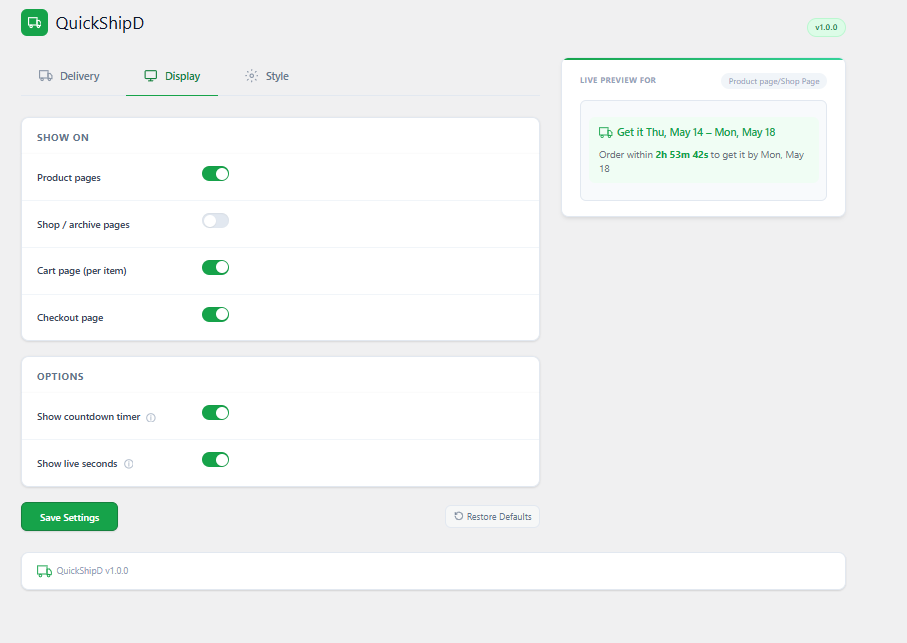Switch to the Style tab
This screenshot has height=643, width=907.
pyautogui.click(x=267, y=76)
